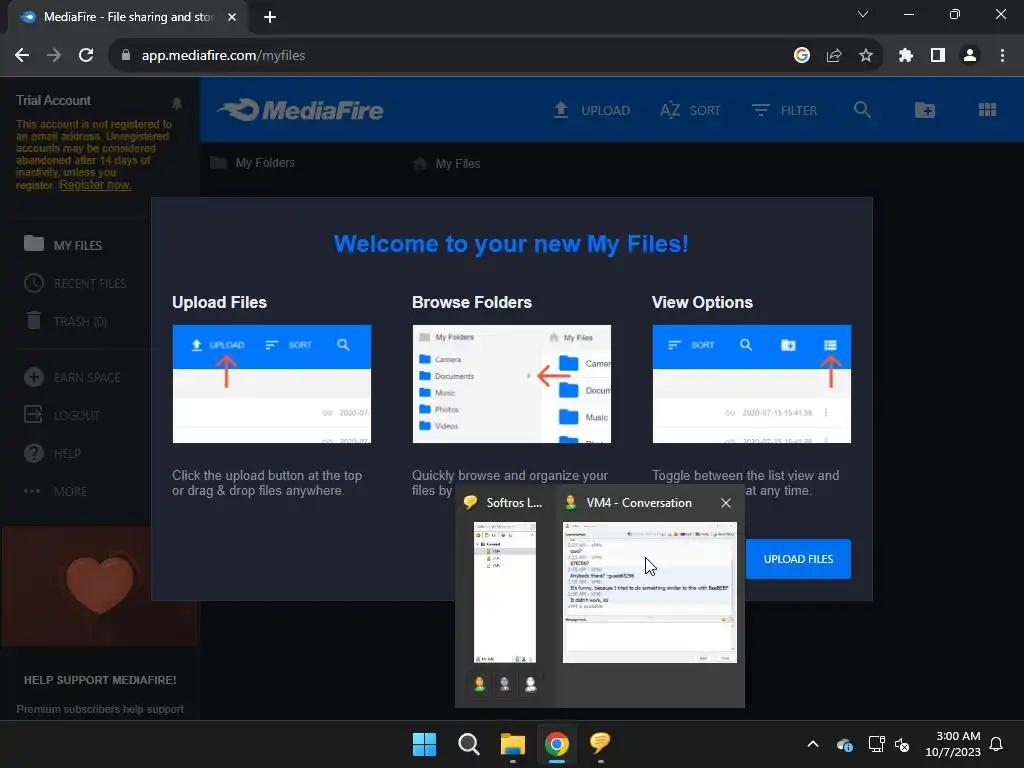Image resolution: width=1024 pixels, height=768 pixels.
Task: Click the heart support banner image
Action: pyautogui.click(x=100, y=586)
